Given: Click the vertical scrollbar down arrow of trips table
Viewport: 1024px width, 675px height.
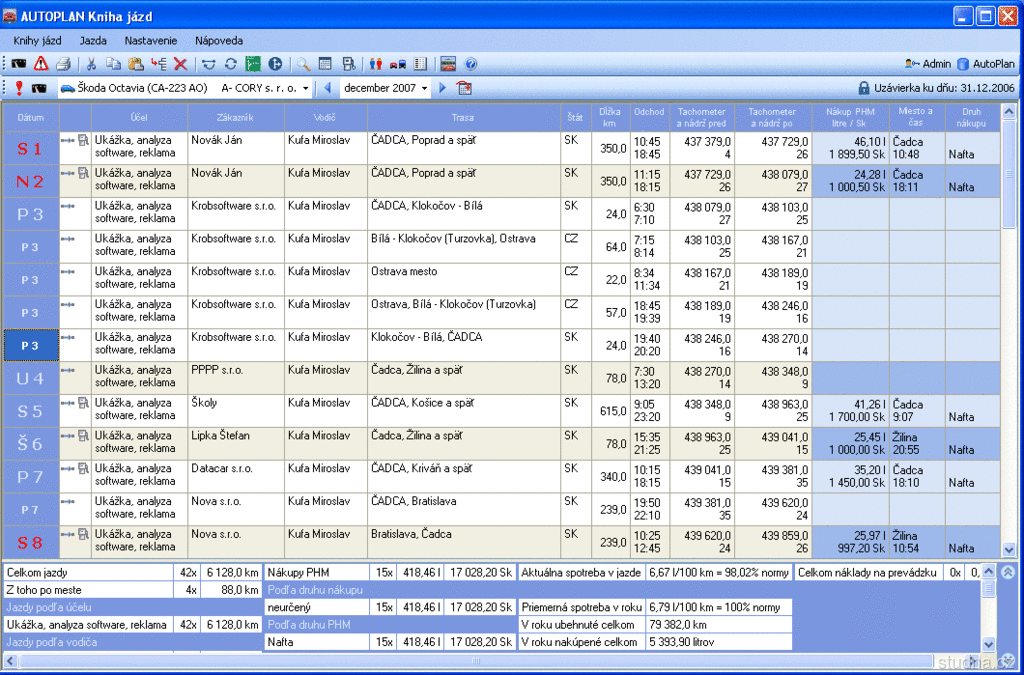Looking at the screenshot, I should click(x=1008, y=550).
